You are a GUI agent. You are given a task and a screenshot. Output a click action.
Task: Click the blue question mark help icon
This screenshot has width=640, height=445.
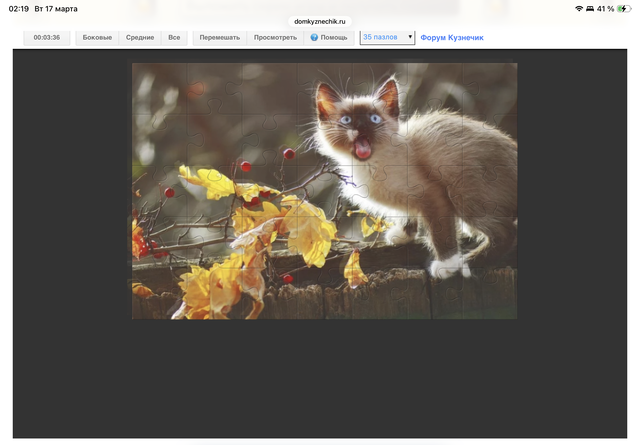(314, 37)
